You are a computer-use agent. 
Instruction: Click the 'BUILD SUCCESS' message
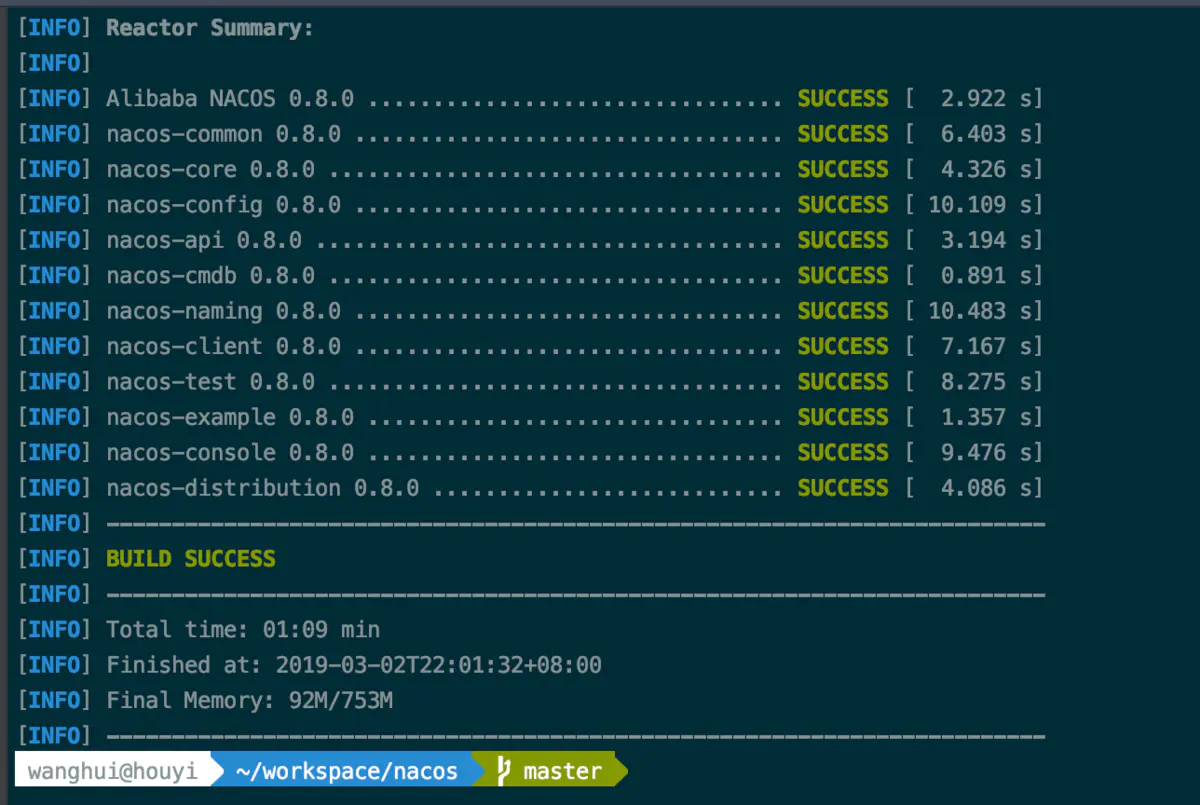coord(191,559)
